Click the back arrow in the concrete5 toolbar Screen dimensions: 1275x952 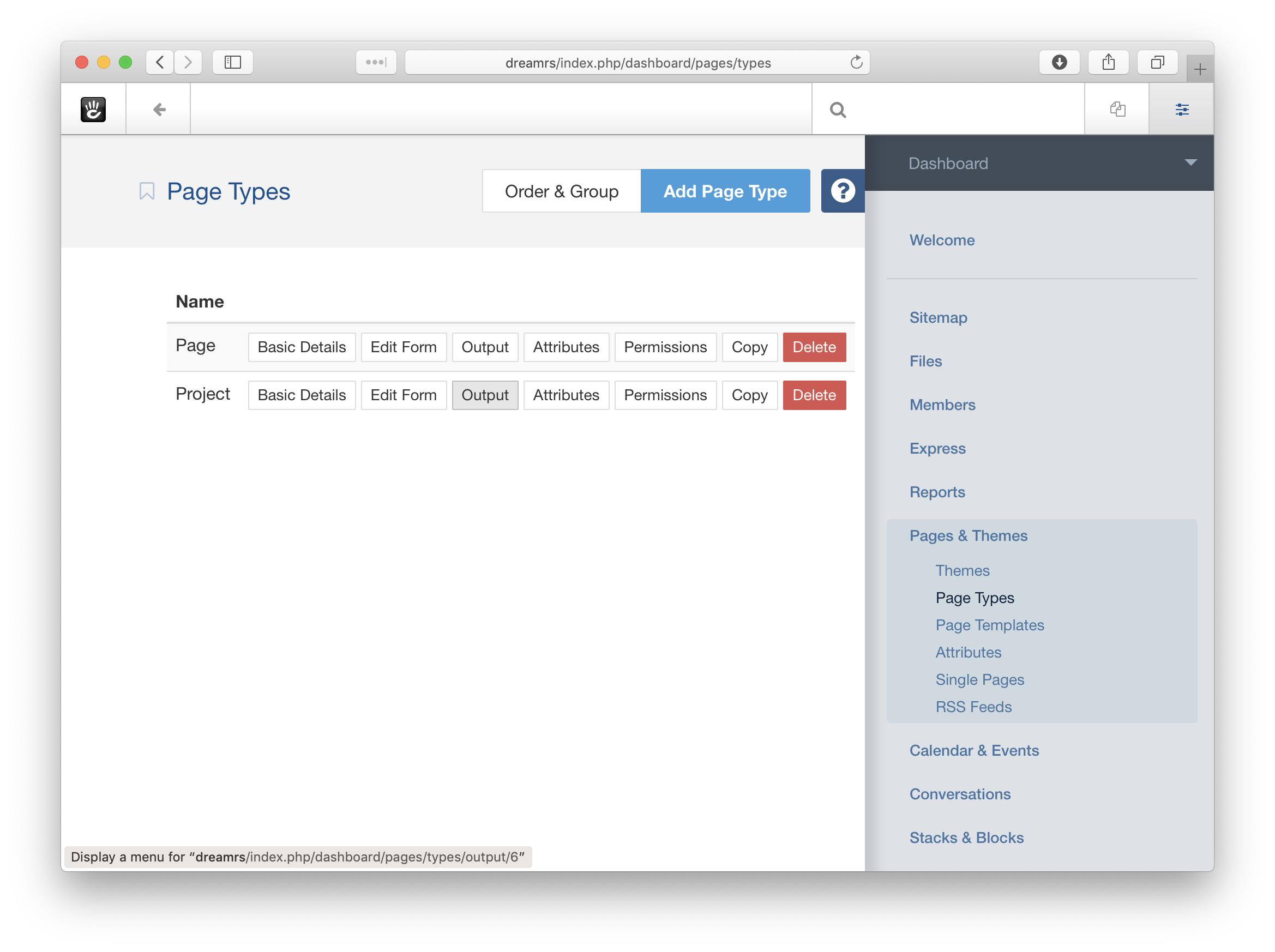pos(159,110)
